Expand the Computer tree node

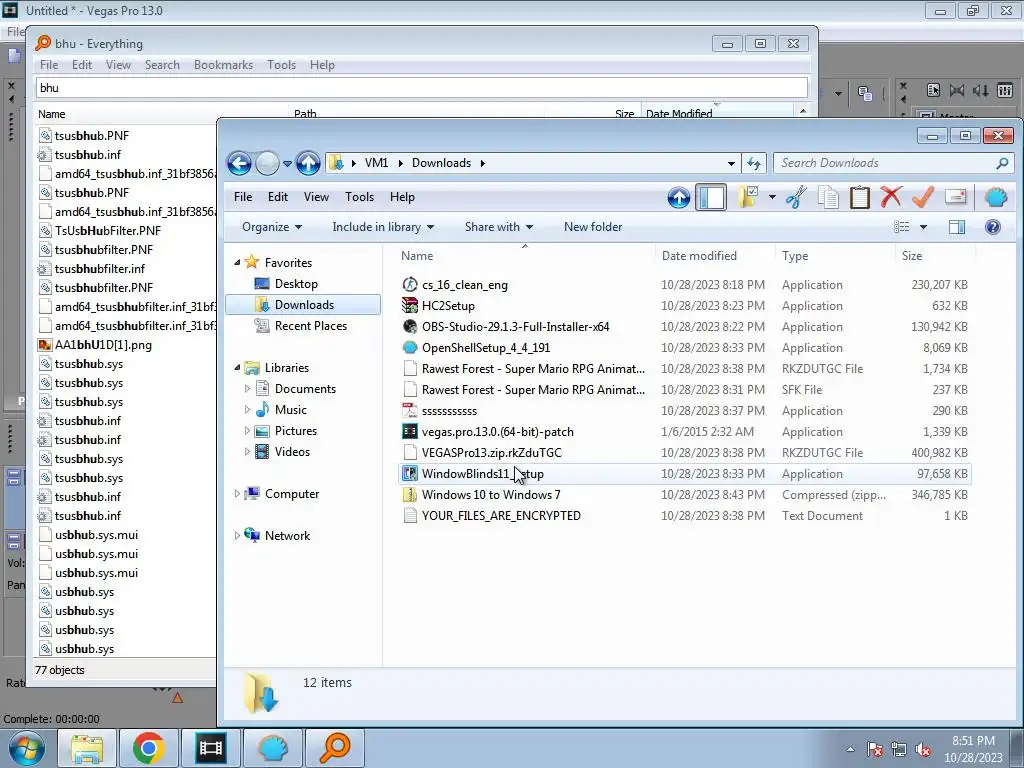coord(237,494)
